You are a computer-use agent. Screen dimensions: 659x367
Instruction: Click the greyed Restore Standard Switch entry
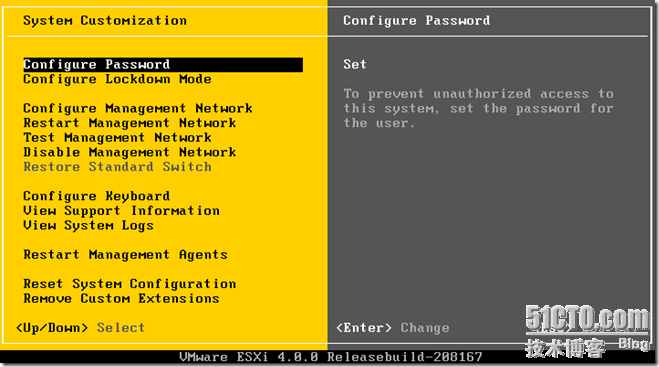pos(117,167)
